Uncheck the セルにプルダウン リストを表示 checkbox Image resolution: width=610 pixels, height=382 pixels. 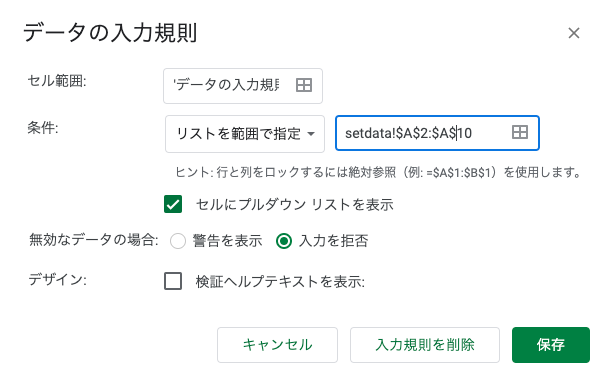(x=173, y=204)
